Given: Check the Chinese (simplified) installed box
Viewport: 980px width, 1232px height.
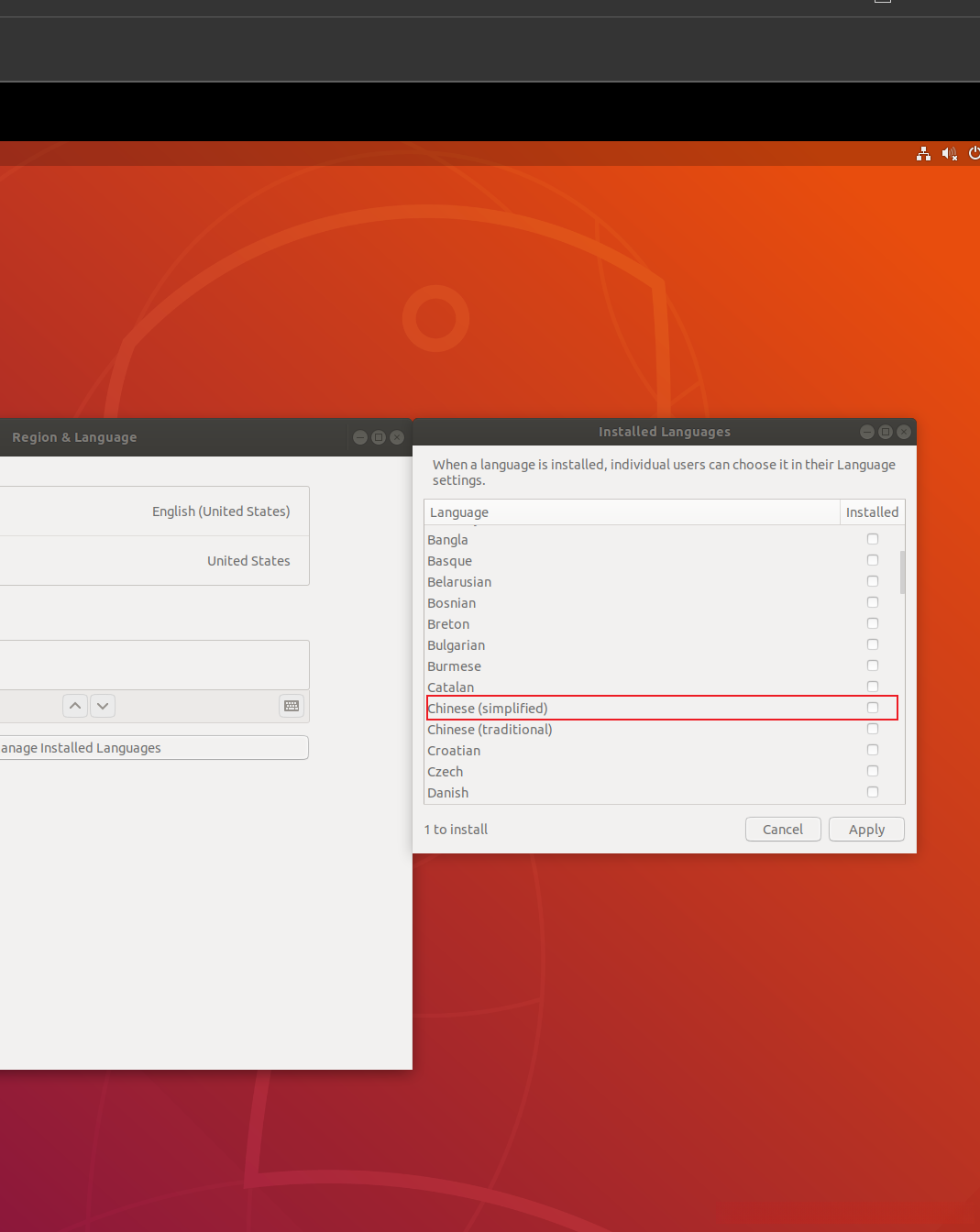Looking at the screenshot, I should 873,708.
